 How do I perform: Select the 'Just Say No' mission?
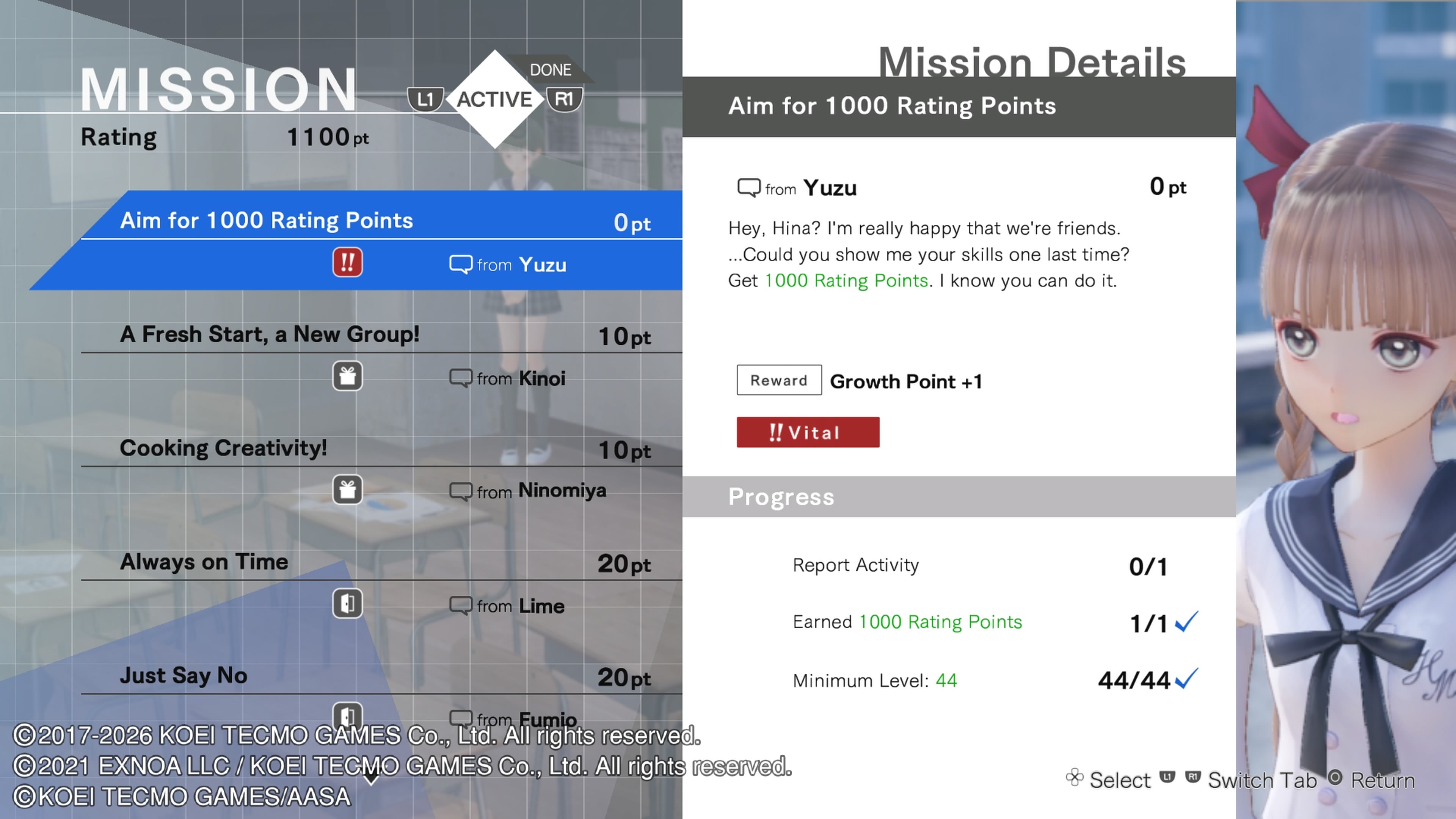[x=382, y=695]
